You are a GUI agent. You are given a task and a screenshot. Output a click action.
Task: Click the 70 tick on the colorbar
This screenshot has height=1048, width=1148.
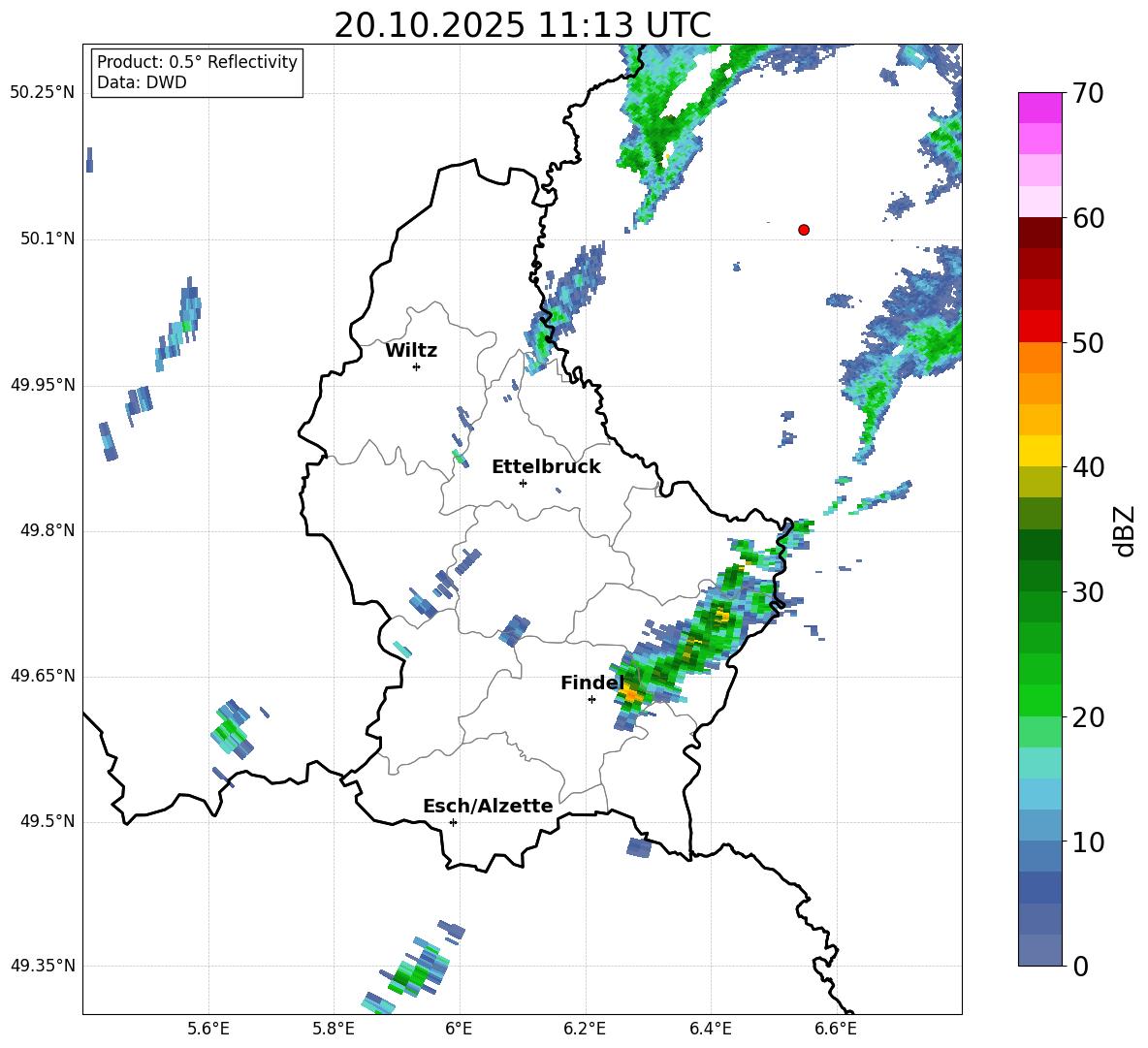click(x=1089, y=93)
